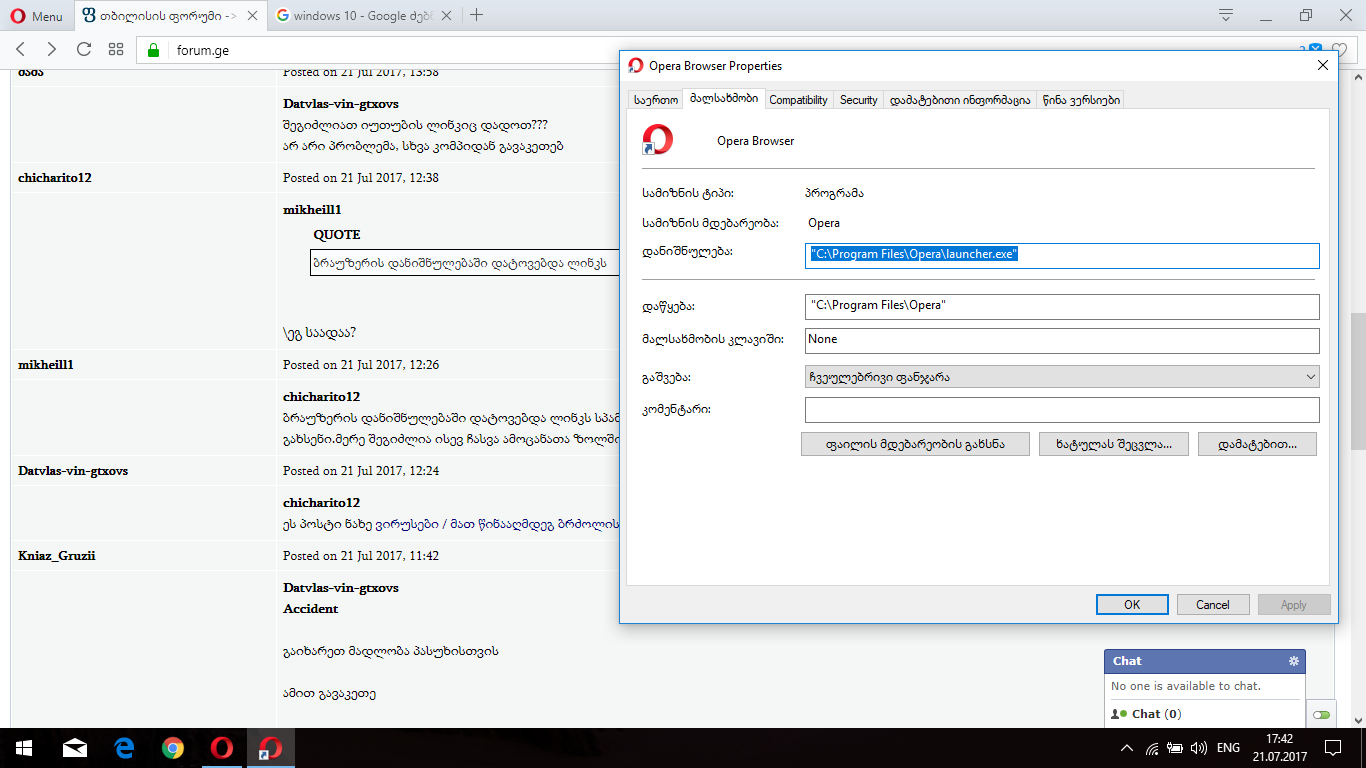Toggle the green chat availability switch
The height and width of the screenshot is (768, 1366).
(1321, 715)
